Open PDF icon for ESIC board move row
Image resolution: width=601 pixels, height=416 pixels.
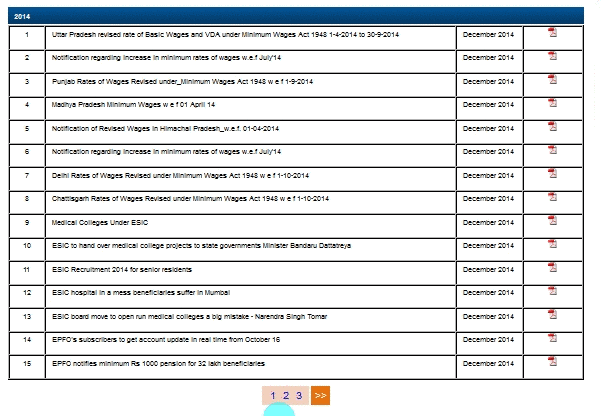552,314
